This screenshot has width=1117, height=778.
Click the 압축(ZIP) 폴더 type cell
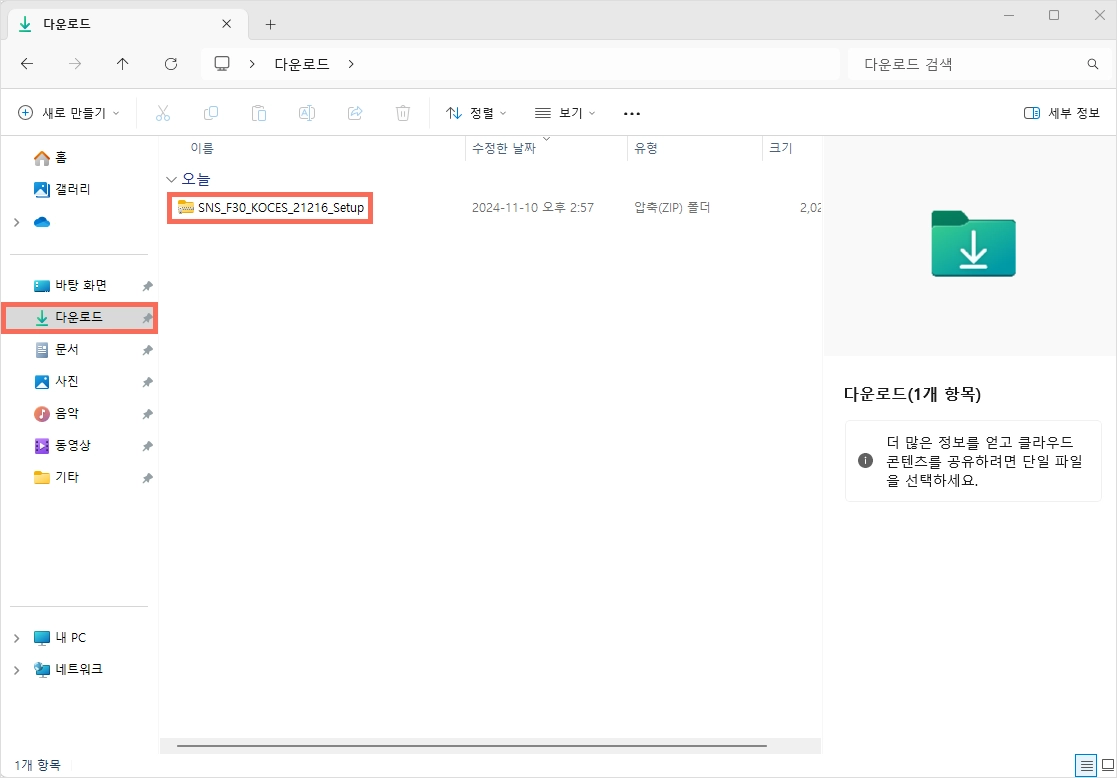(672, 208)
